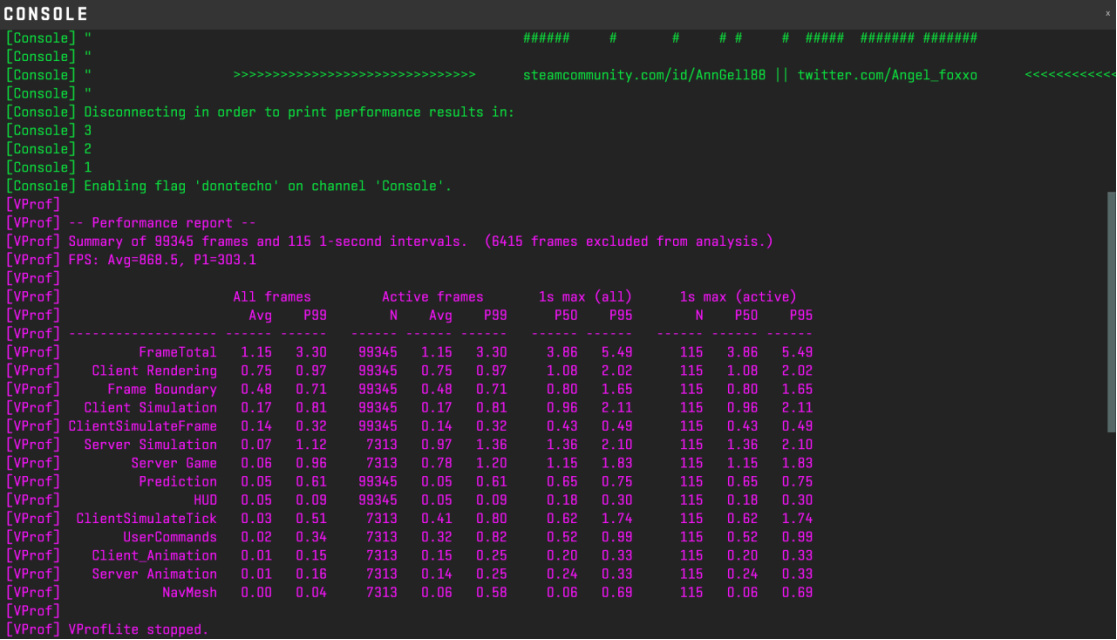The height and width of the screenshot is (640, 1117).
Task: Click the Frame Boundary row label
Action: (162, 389)
